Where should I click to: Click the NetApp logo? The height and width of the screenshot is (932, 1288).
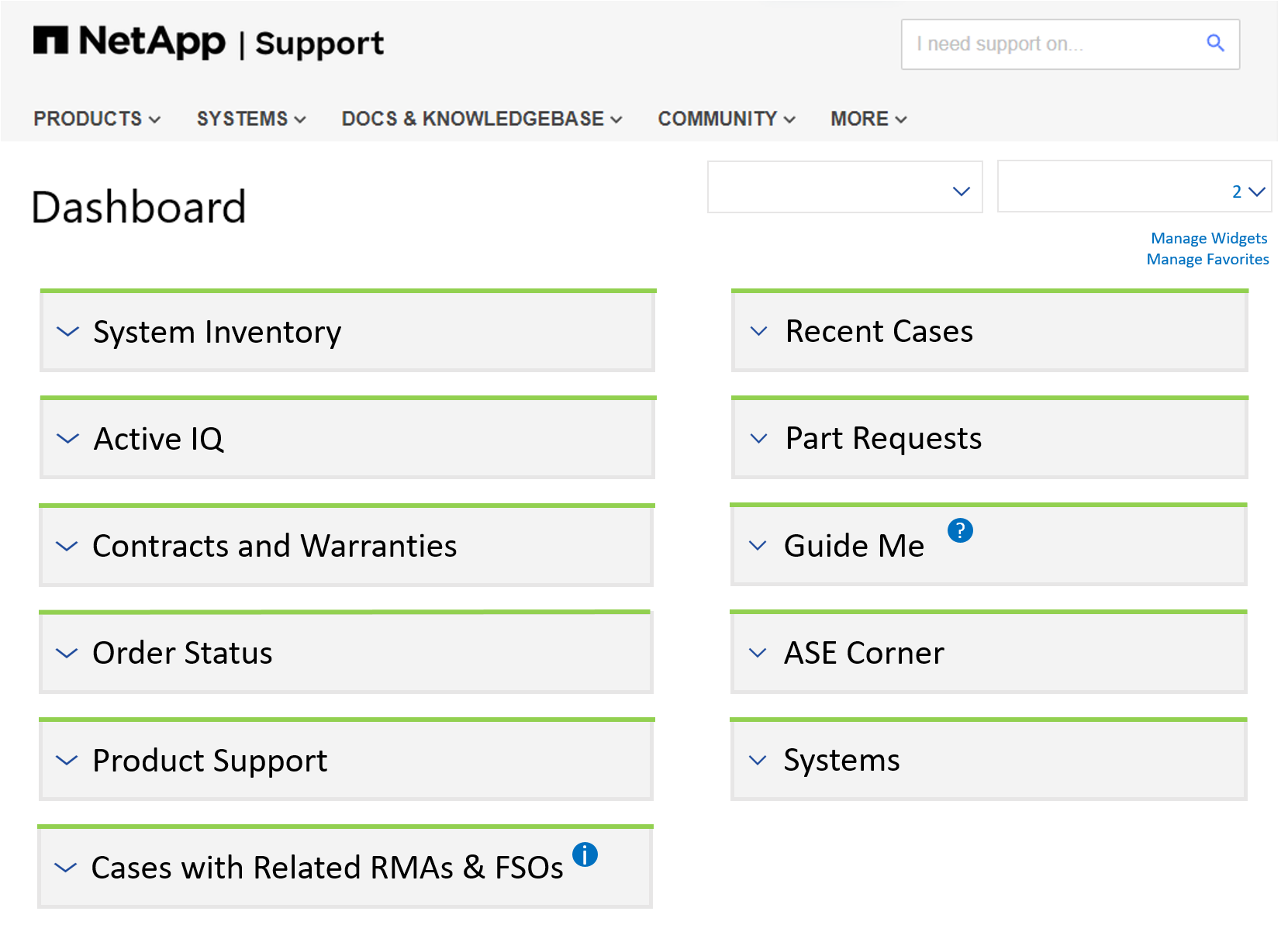tap(129, 42)
